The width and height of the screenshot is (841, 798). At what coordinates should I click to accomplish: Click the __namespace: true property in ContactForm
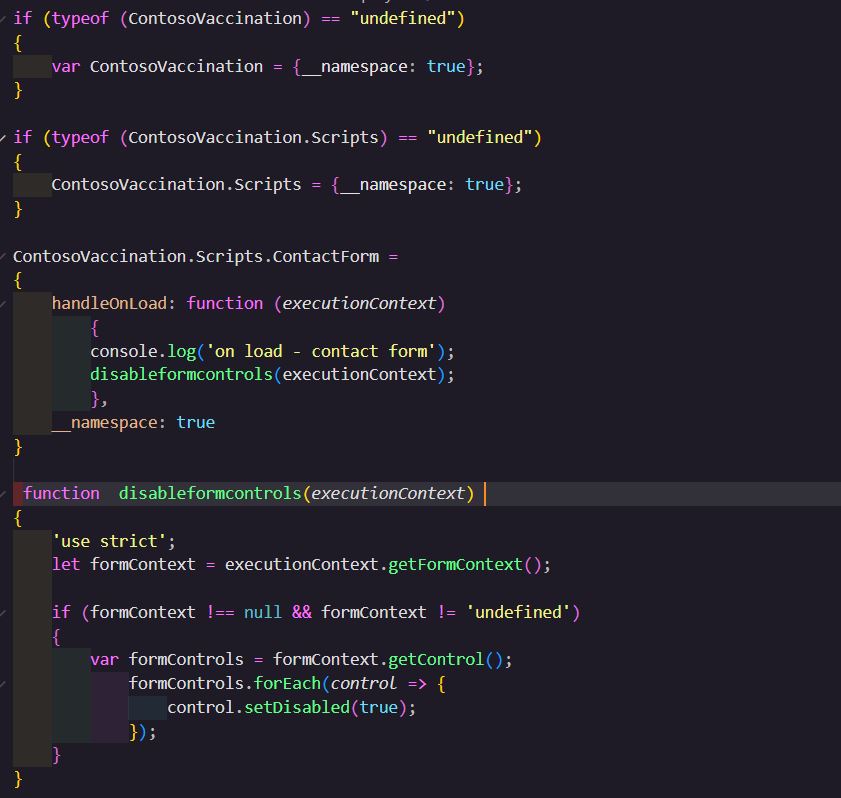133,422
